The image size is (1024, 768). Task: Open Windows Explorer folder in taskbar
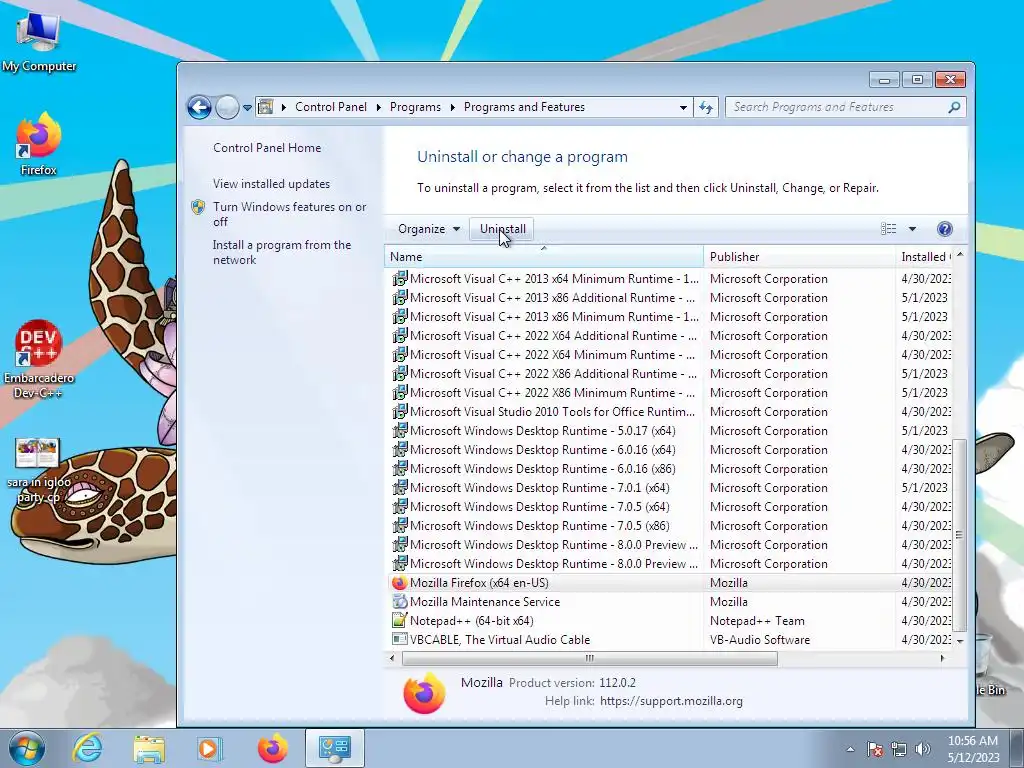point(149,748)
